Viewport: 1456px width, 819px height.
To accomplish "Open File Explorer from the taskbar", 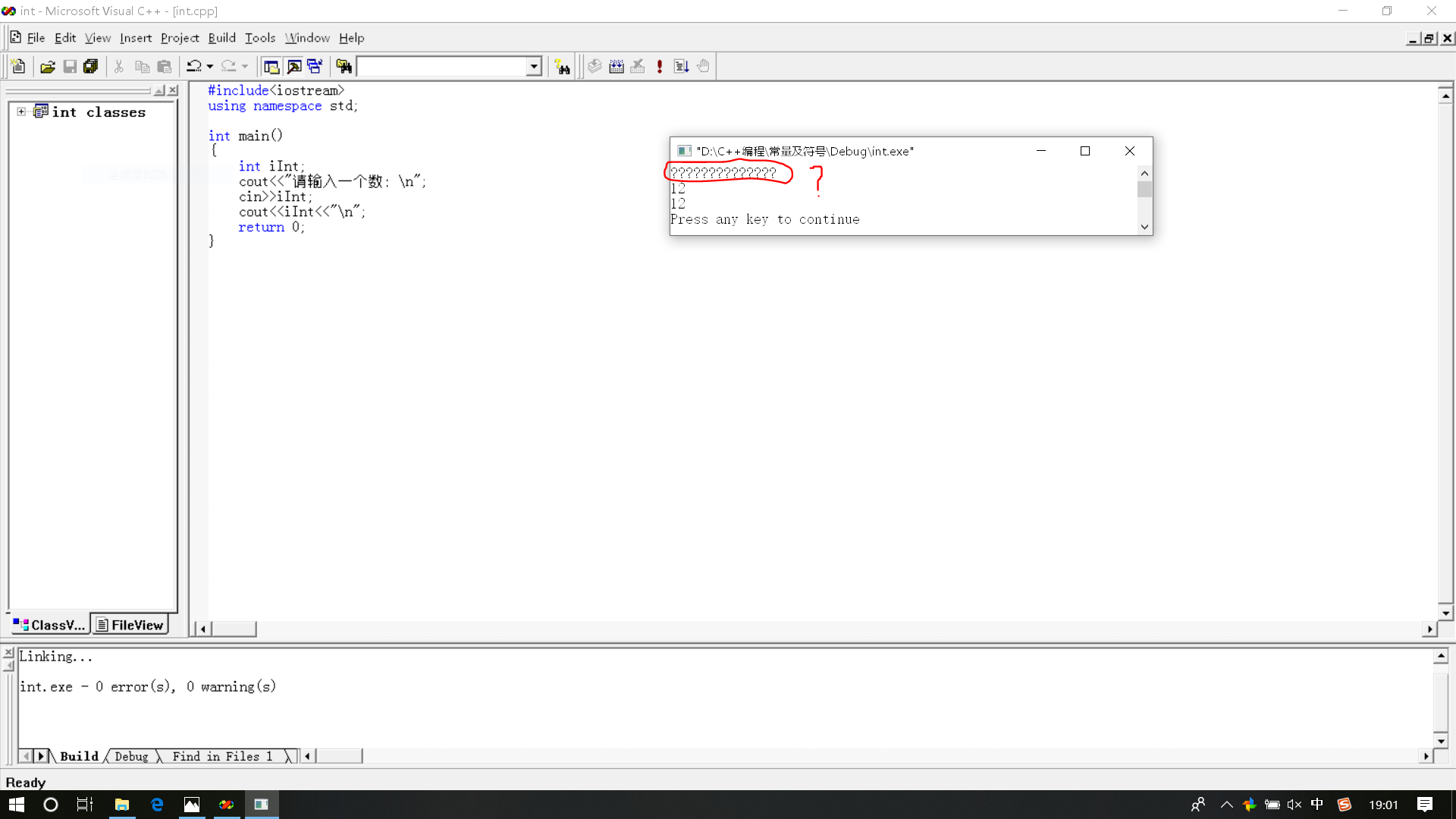I will point(121,805).
